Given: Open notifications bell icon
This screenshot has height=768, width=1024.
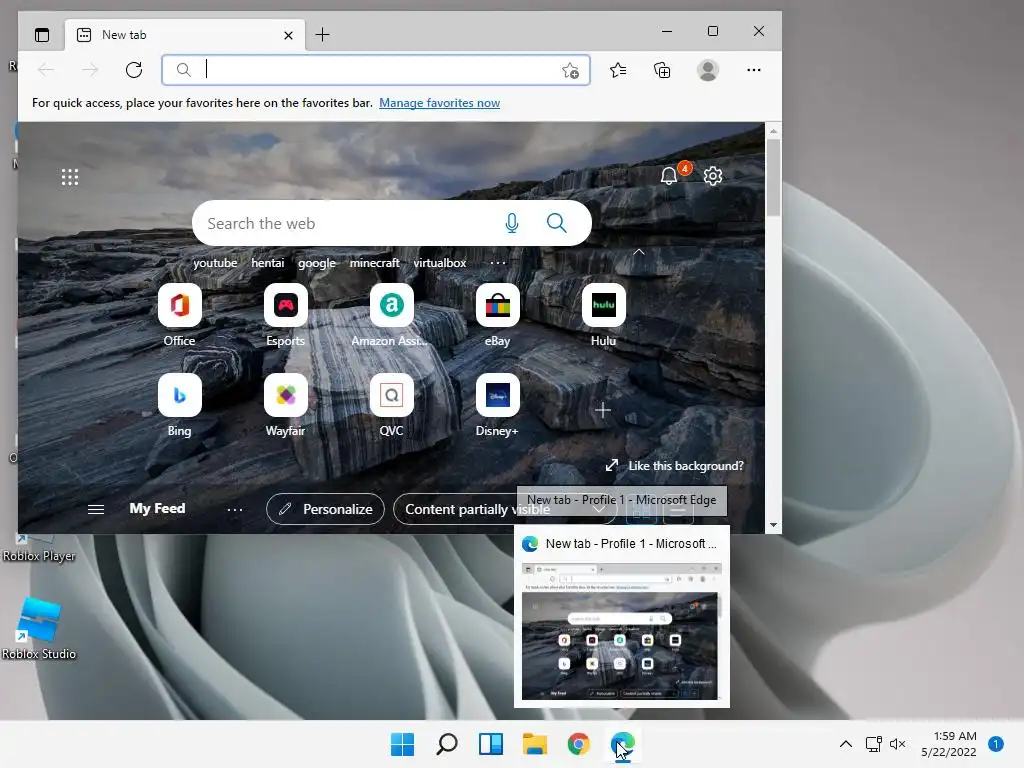Looking at the screenshot, I should pyautogui.click(x=669, y=176).
